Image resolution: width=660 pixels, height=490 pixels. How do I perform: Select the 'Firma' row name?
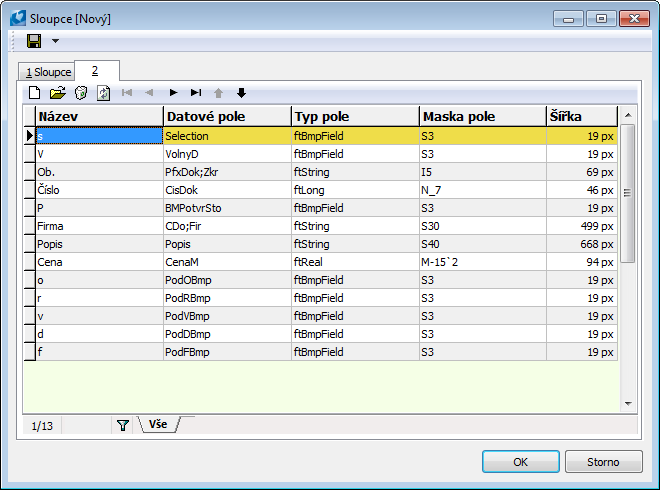coord(99,226)
